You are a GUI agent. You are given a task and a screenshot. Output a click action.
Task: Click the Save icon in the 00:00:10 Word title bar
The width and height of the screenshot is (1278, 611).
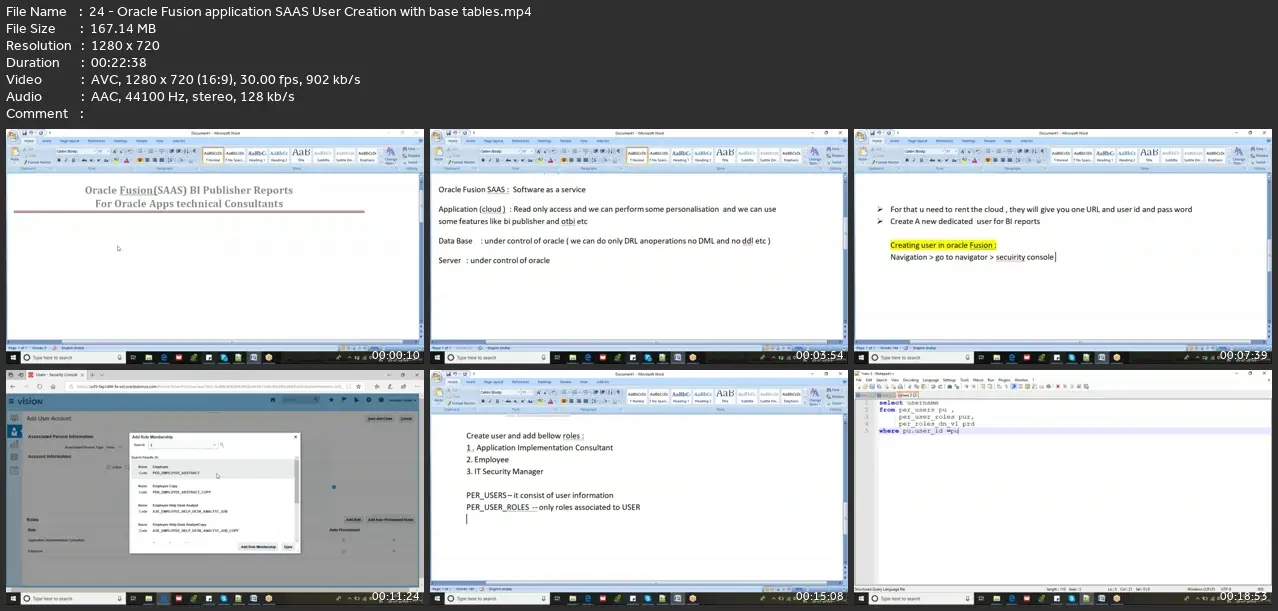click(x=25, y=132)
